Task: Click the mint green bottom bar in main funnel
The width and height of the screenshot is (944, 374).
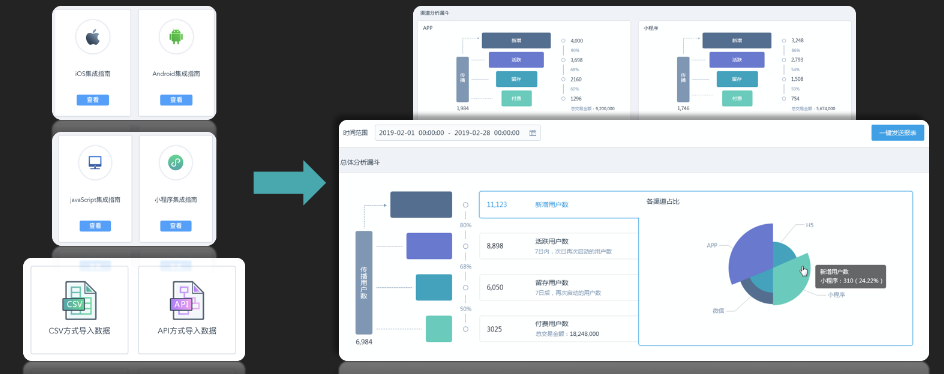Action: click(439, 329)
